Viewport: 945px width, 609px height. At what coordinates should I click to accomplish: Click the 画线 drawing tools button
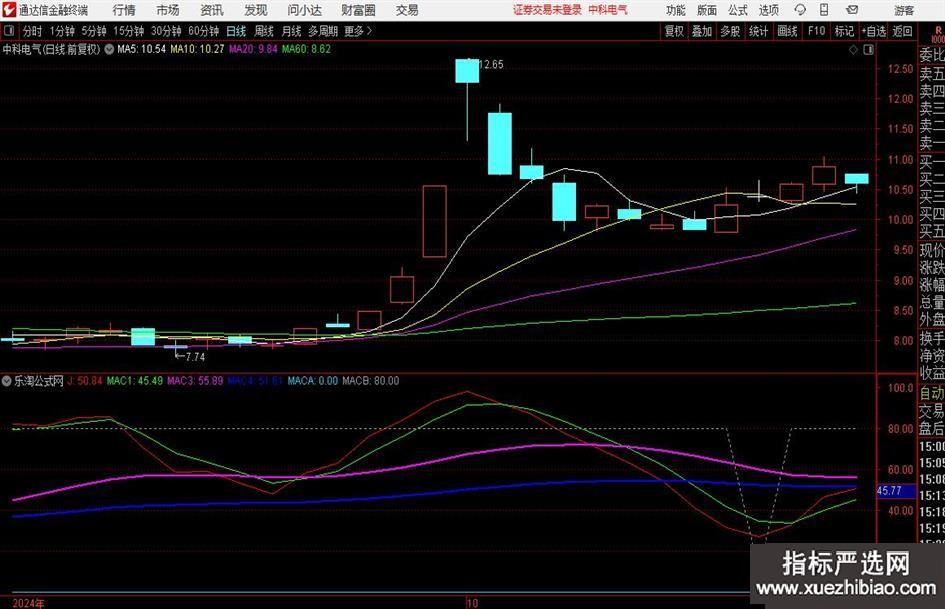[787, 31]
